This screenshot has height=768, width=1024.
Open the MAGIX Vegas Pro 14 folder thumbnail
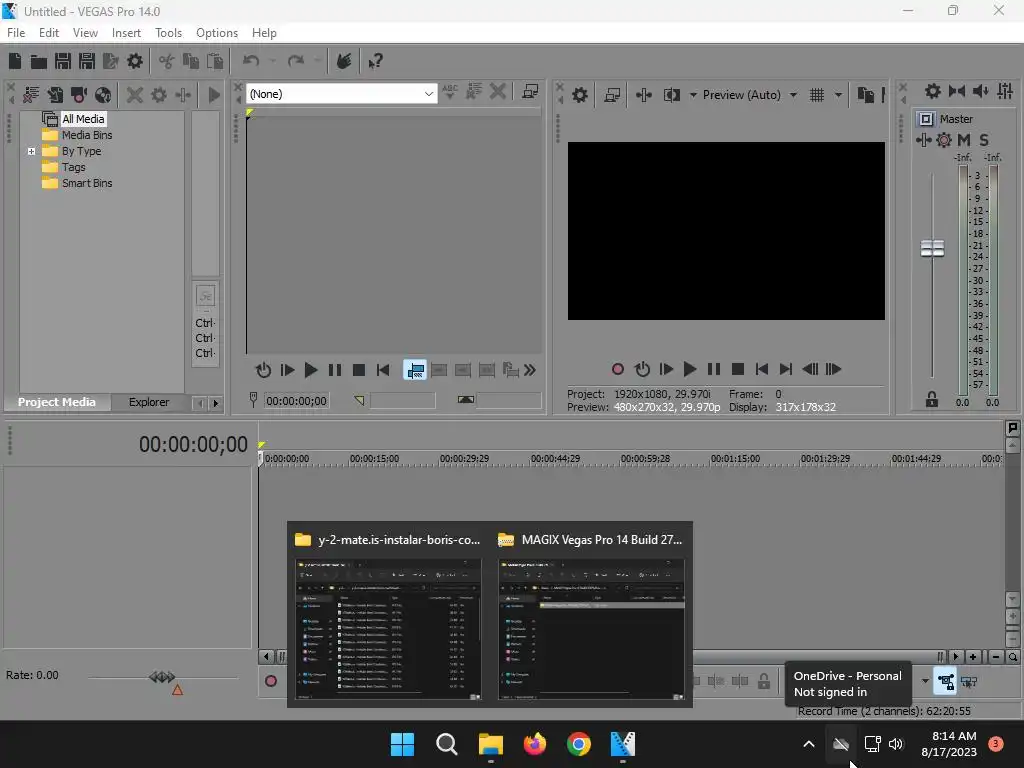(x=591, y=630)
